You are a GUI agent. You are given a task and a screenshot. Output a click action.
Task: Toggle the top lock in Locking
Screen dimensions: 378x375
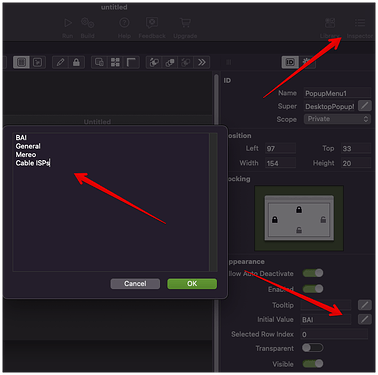[299, 210]
